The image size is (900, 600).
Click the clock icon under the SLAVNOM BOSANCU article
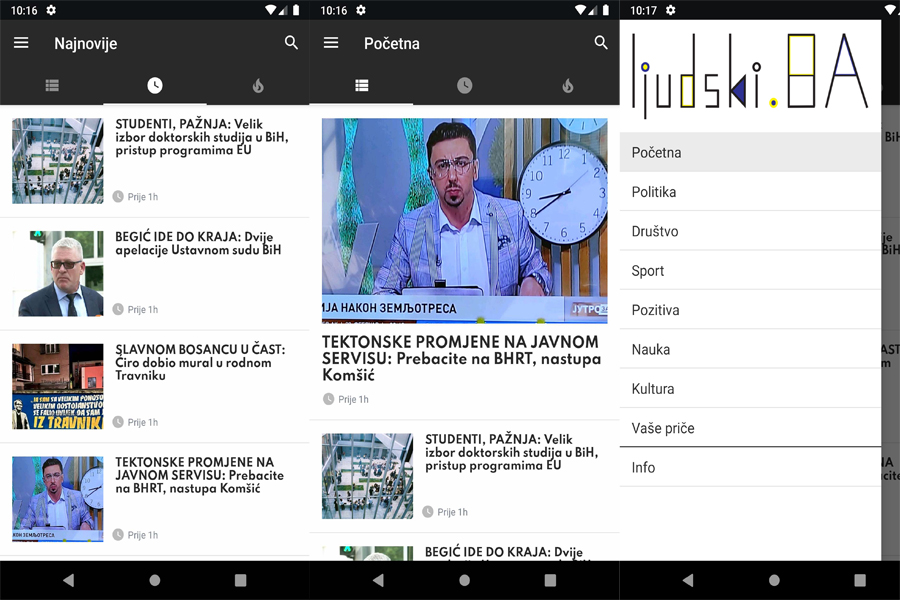118,422
